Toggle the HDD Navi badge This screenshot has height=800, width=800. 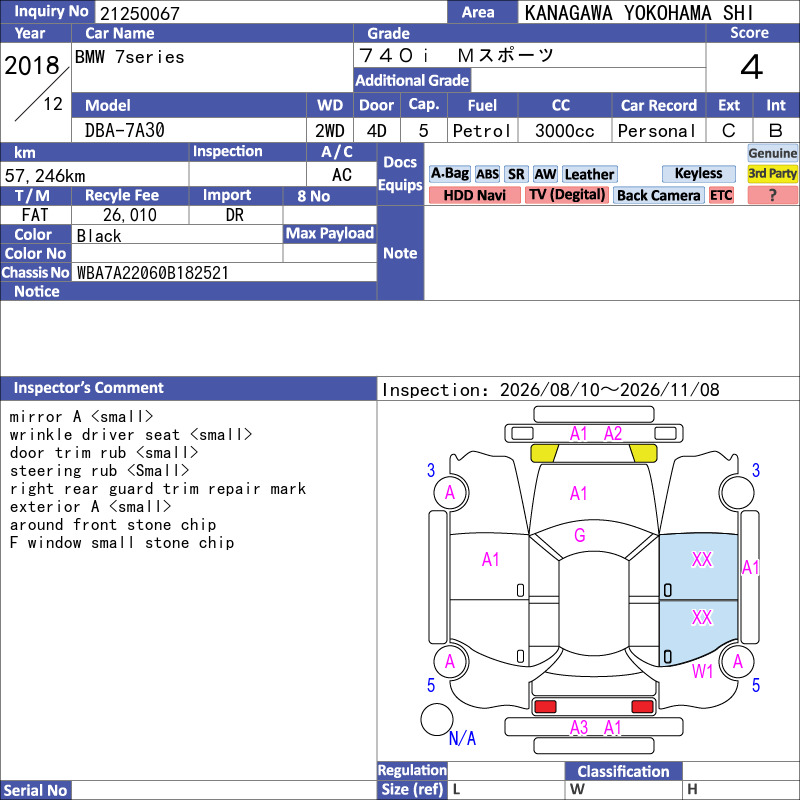point(474,195)
